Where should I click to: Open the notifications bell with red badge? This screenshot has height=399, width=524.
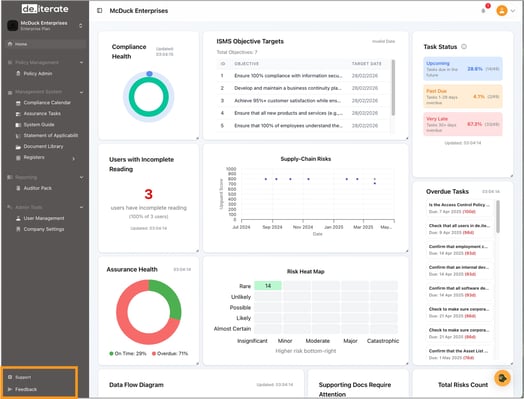(484, 11)
